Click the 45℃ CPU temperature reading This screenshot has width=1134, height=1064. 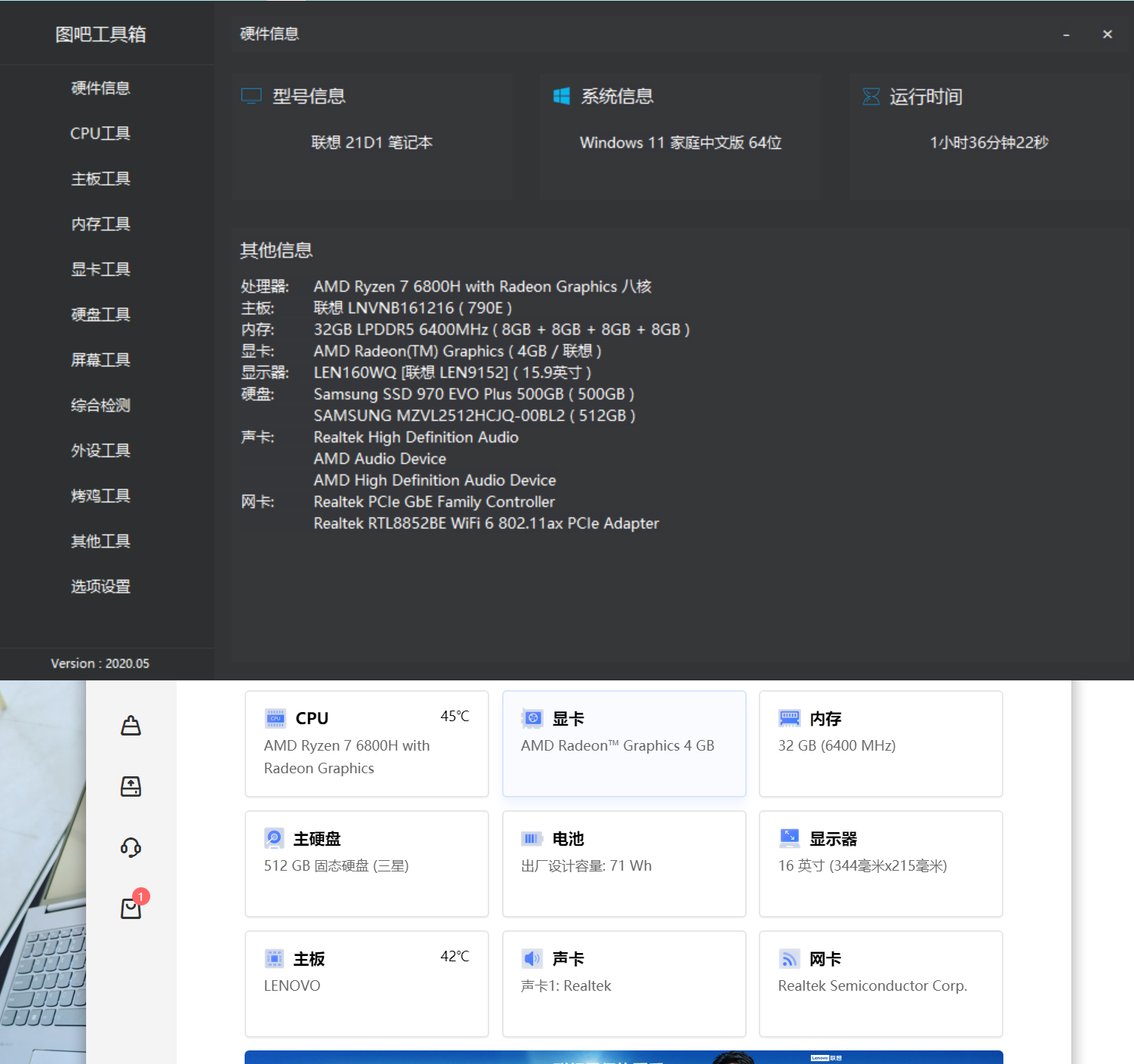pos(455,716)
